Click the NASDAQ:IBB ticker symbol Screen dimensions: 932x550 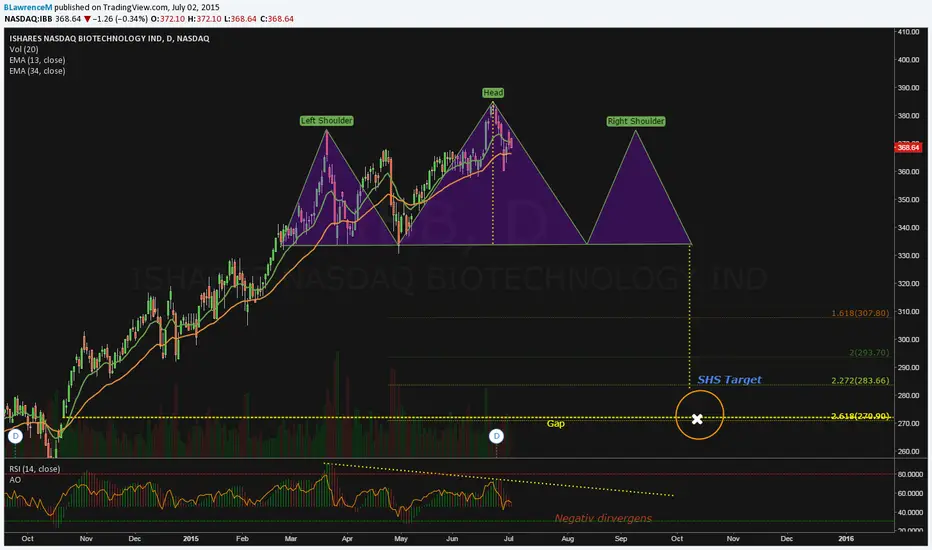[29, 19]
